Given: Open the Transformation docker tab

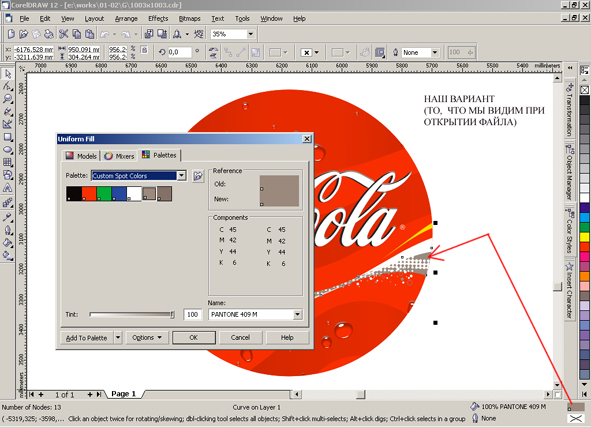Looking at the screenshot, I should (569, 110).
